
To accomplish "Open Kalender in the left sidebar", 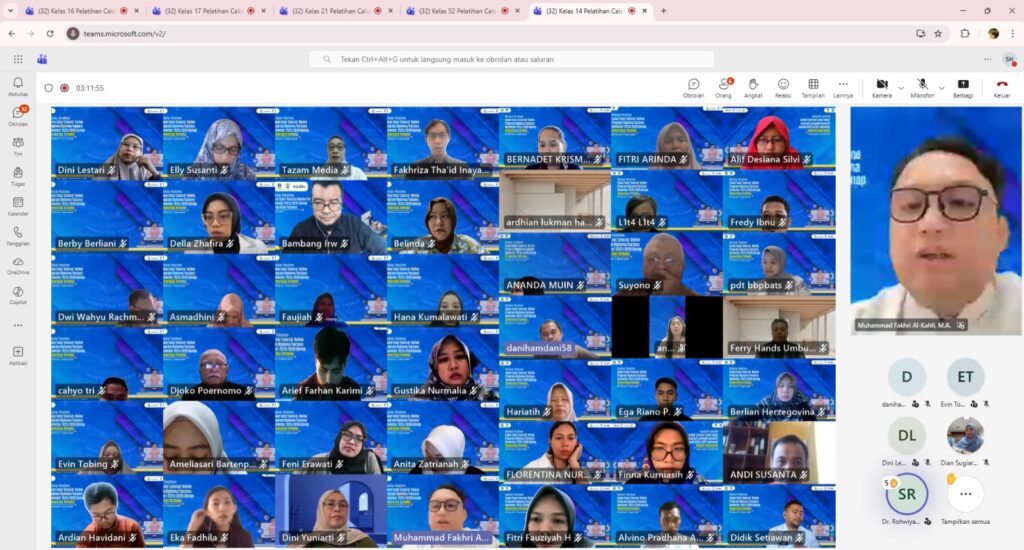I will tap(18, 206).
